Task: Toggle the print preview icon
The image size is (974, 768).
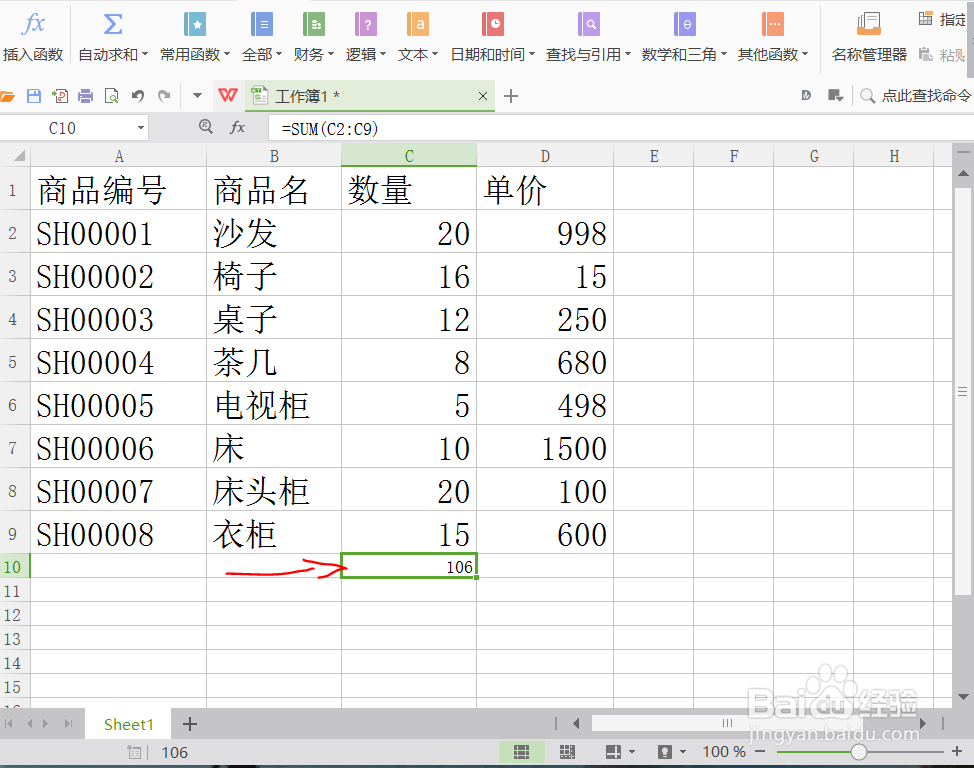Action: pyautogui.click(x=614, y=751)
